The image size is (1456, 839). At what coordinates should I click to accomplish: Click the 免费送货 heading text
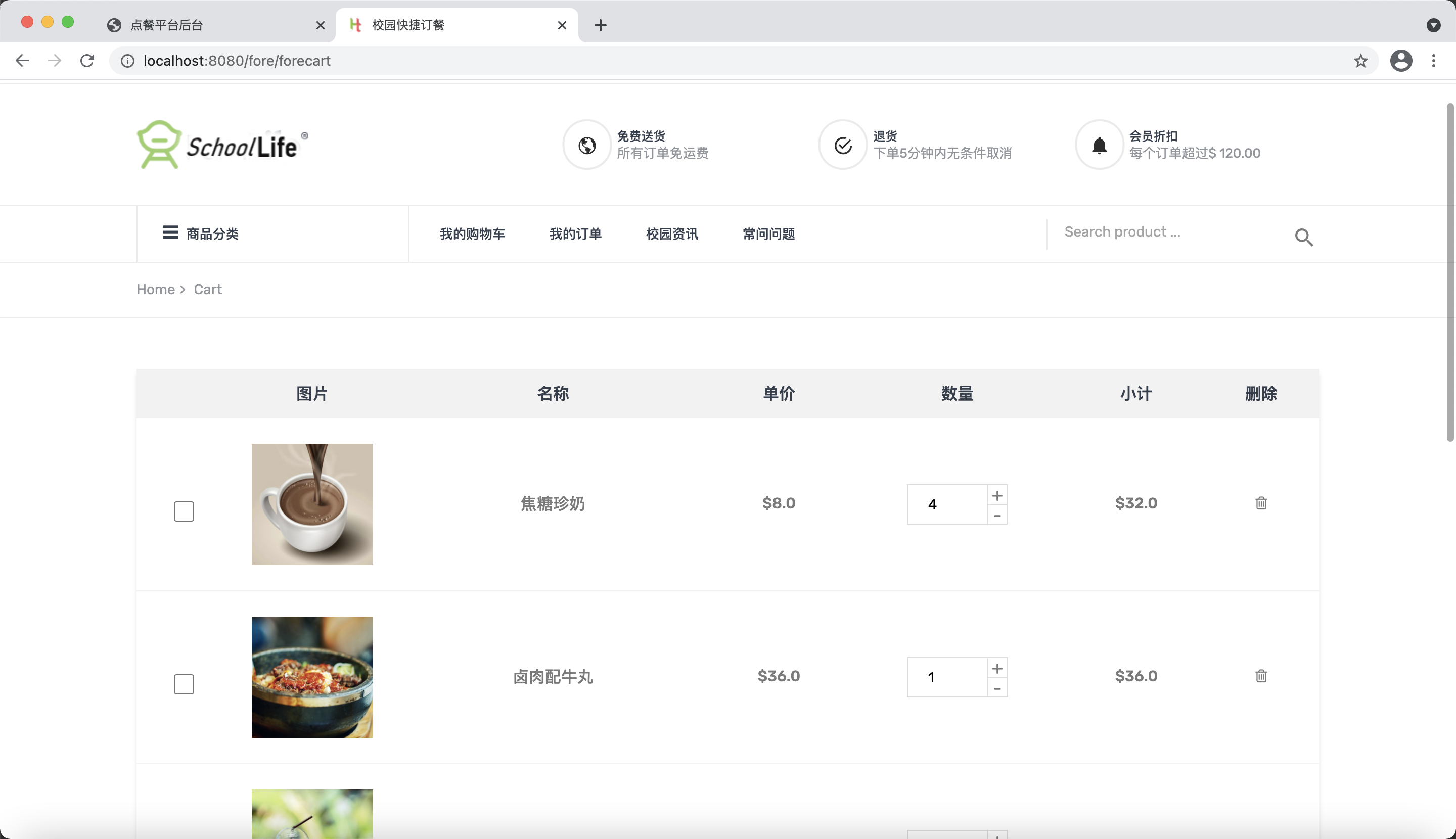click(641, 136)
